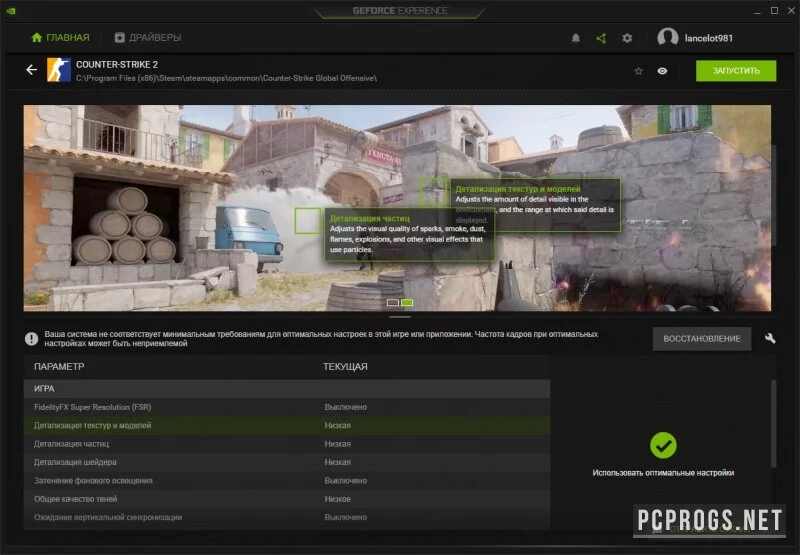Click the game preview screenshot

pos(397,208)
